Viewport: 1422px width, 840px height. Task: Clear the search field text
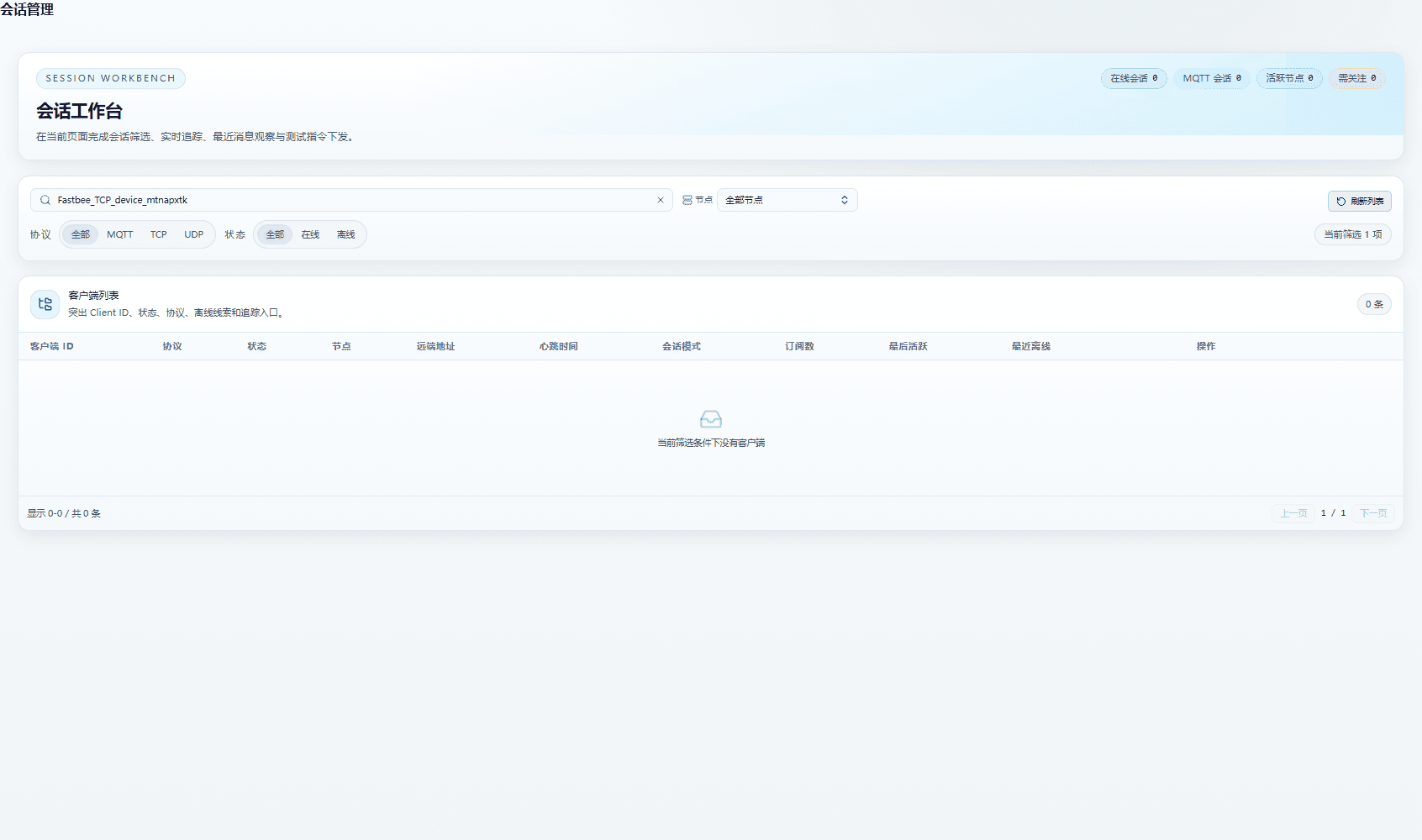coord(660,200)
